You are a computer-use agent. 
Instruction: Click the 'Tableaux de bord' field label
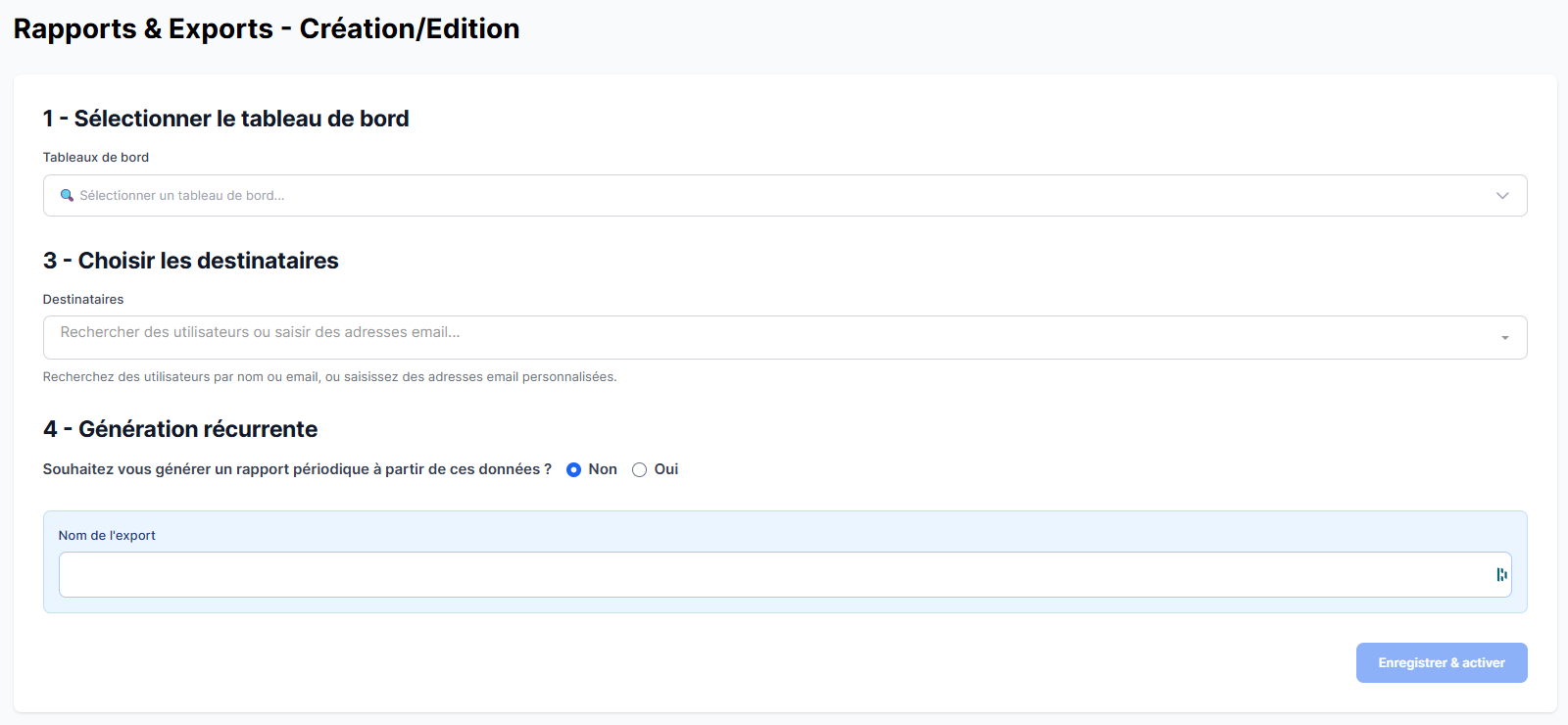(96, 158)
